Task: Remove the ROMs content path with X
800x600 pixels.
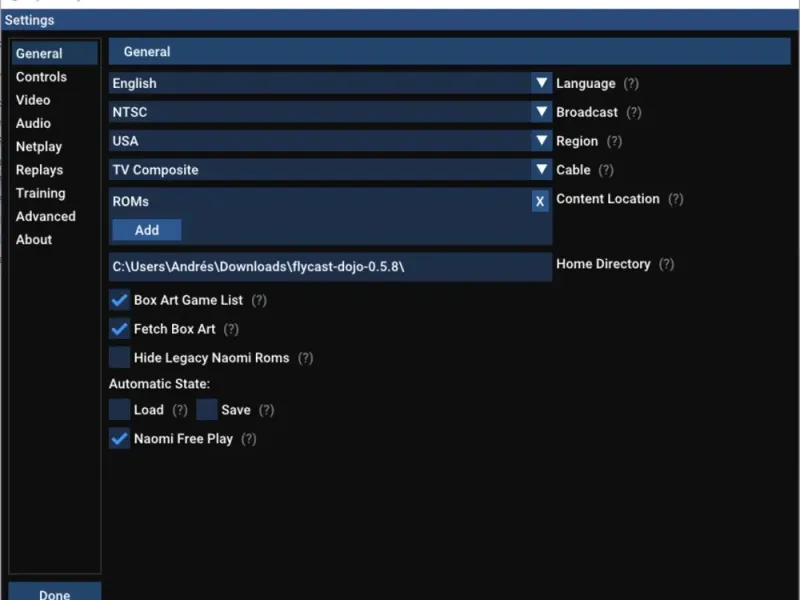Action: click(x=540, y=202)
